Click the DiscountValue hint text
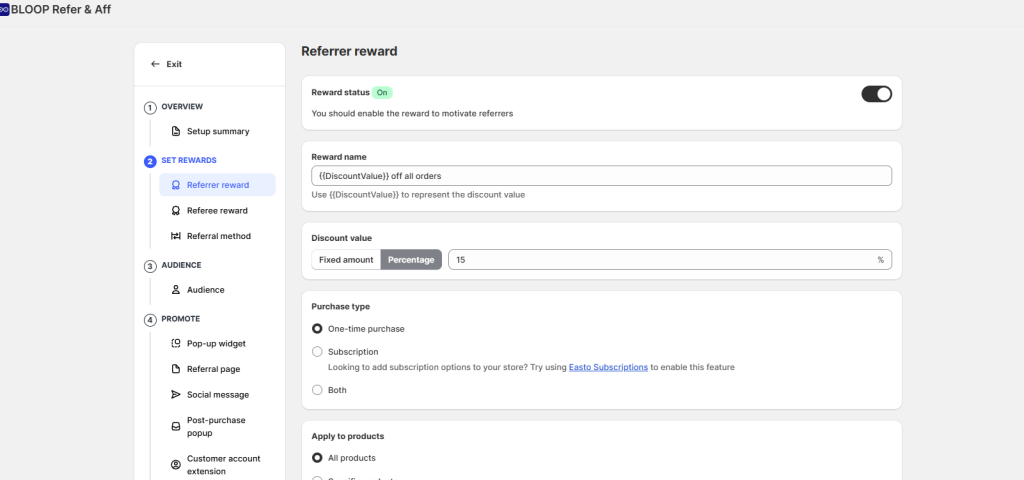Viewport: 1024px width, 480px height. coord(418,195)
